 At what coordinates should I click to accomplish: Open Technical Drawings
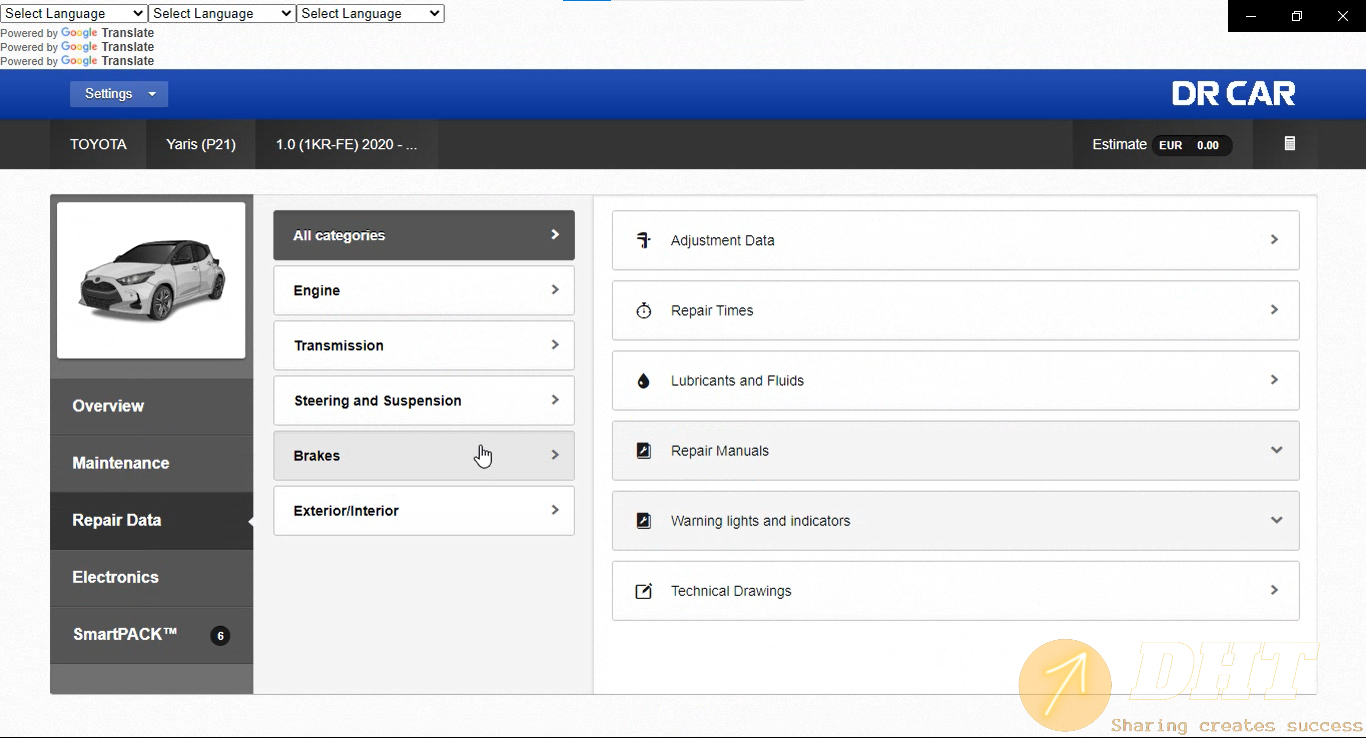coord(955,590)
